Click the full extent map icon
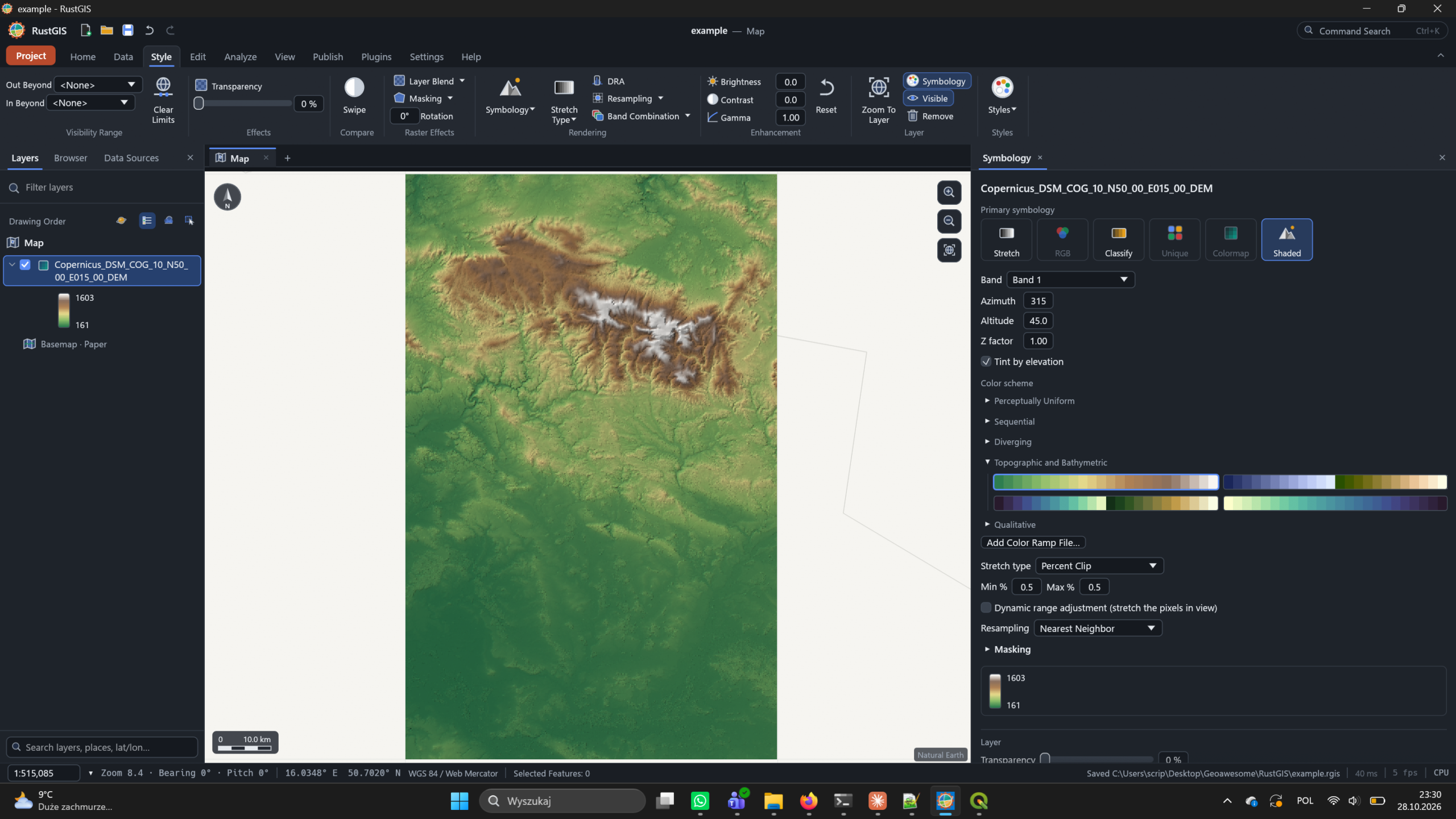This screenshot has width=1456, height=819. 949,250
